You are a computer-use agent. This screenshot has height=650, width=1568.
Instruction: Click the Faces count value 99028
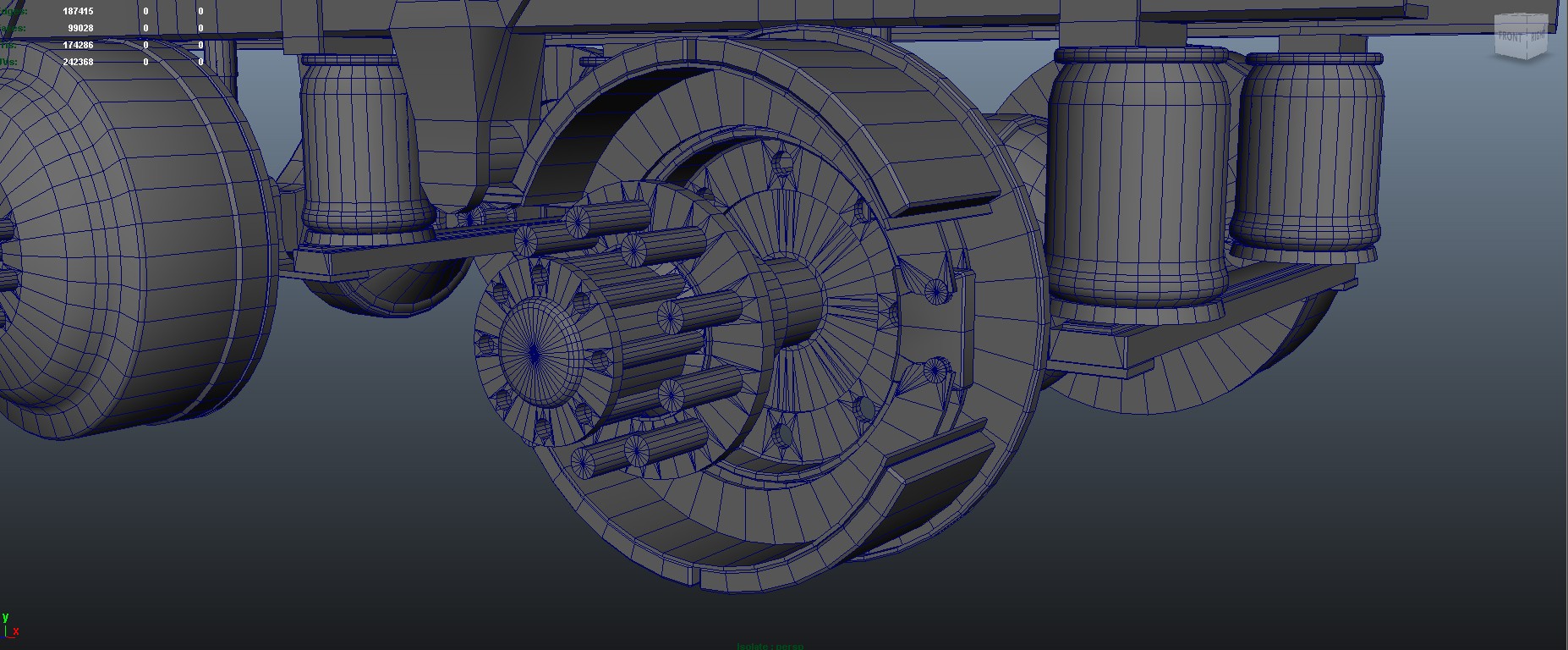point(81,29)
